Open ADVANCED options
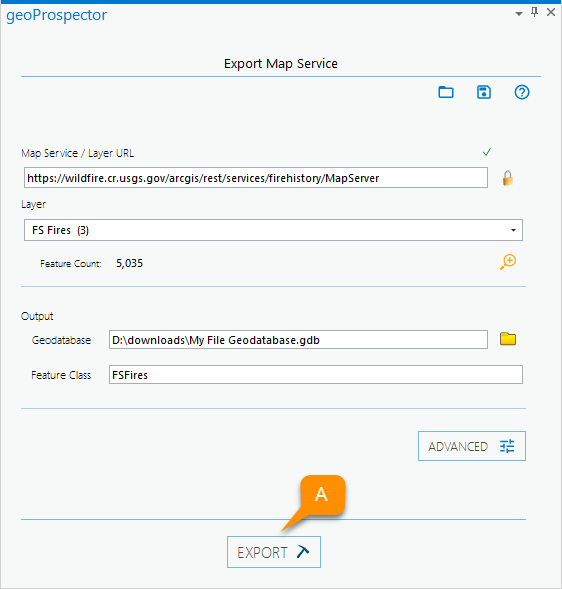 [x=472, y=446]
